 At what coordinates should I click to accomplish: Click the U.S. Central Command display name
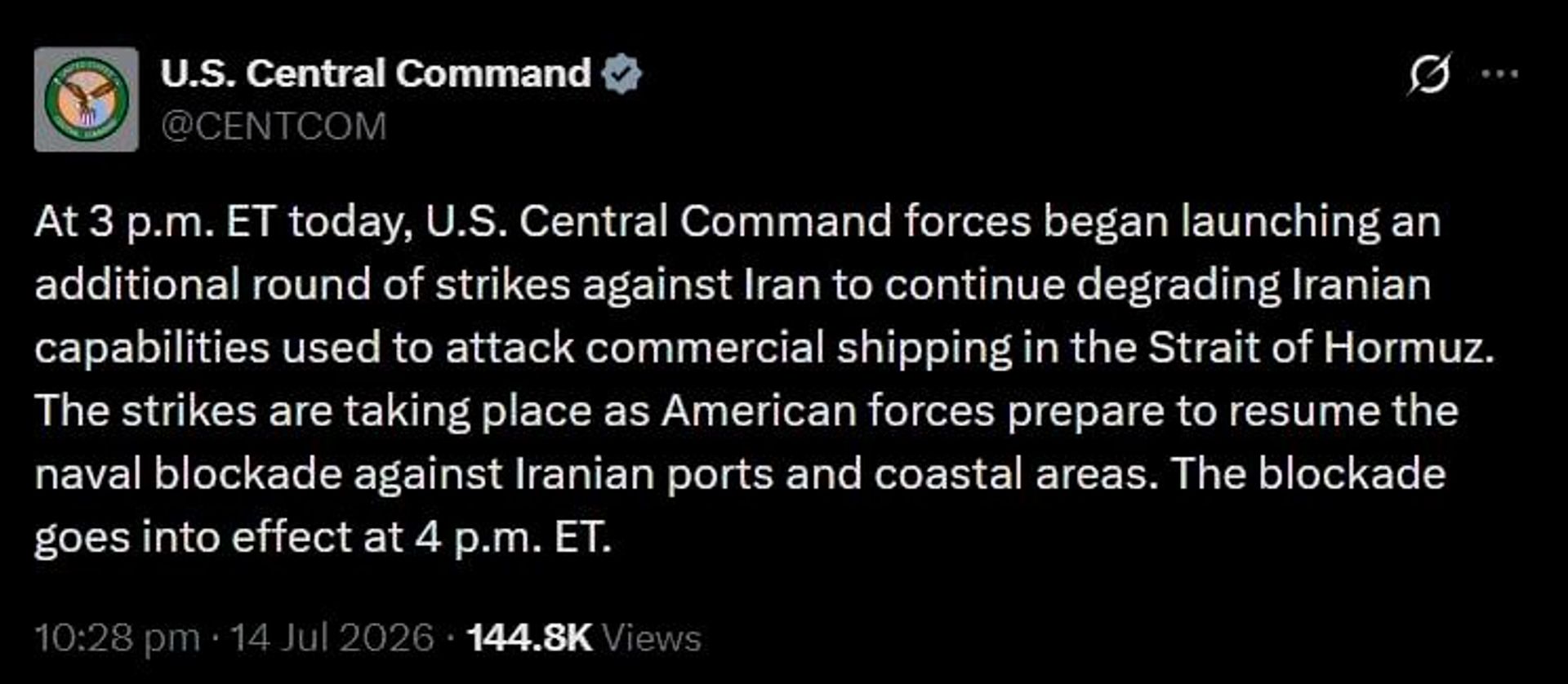click(376, 73)
